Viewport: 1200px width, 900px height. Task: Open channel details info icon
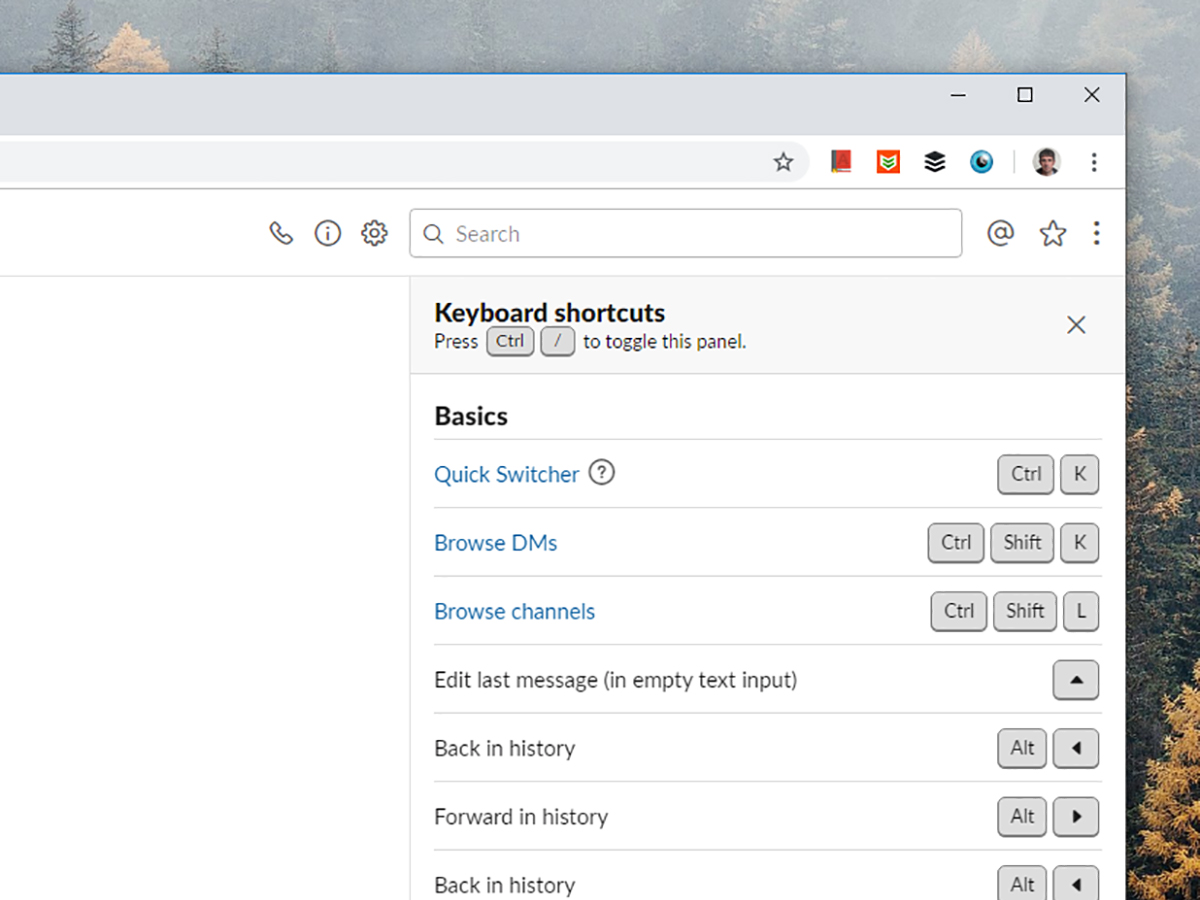(328, 234)
